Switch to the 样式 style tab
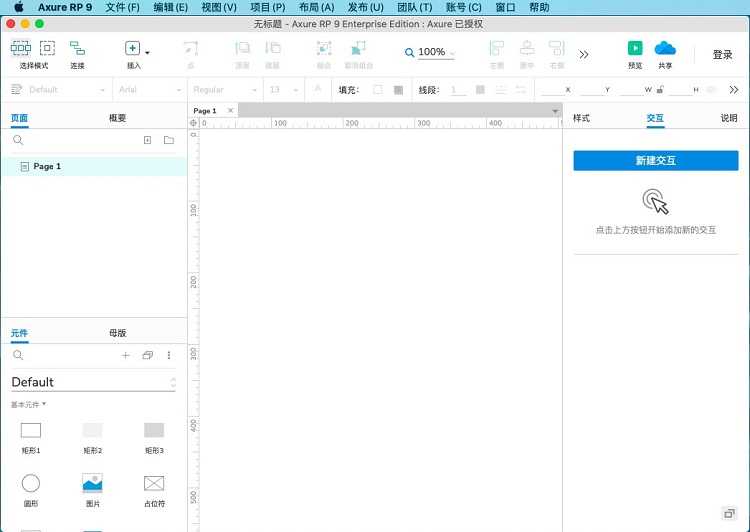 point(582,118)
